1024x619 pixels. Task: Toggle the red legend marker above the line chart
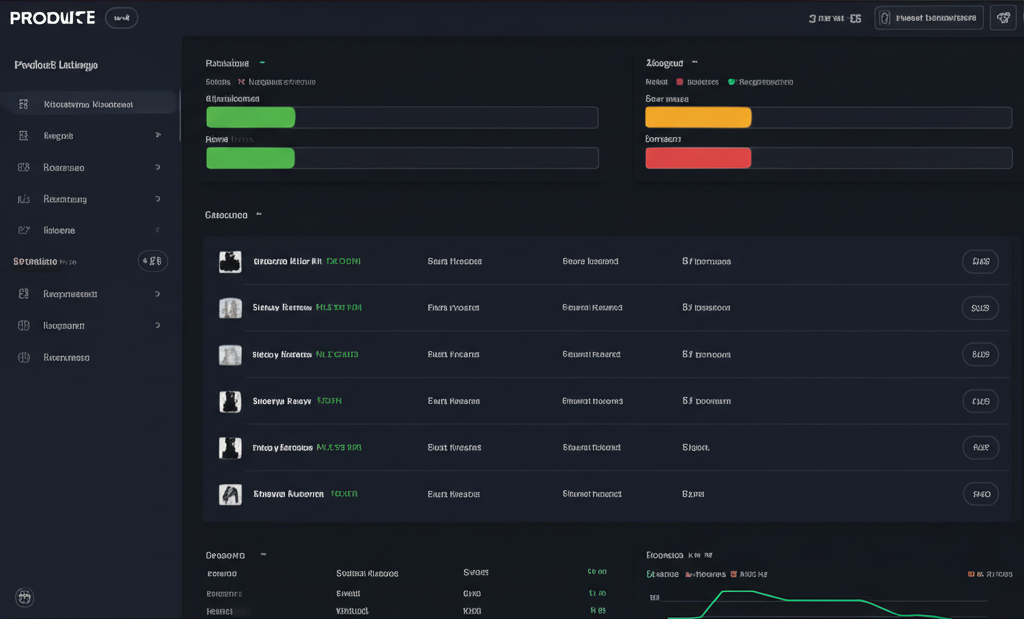click(734, 575)
